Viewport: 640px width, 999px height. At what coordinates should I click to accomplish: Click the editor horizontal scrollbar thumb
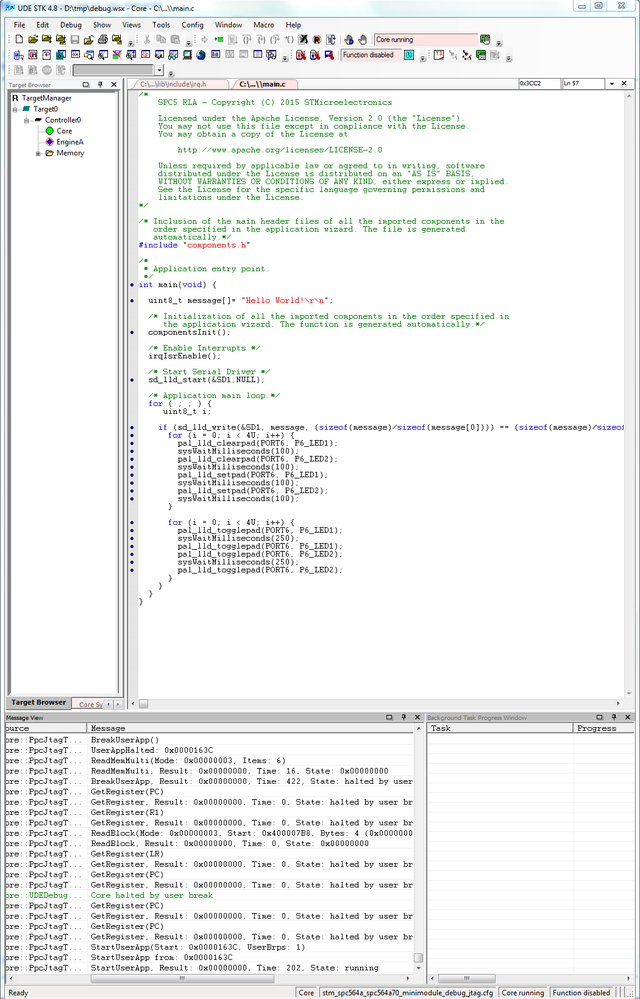pos(143,703)
